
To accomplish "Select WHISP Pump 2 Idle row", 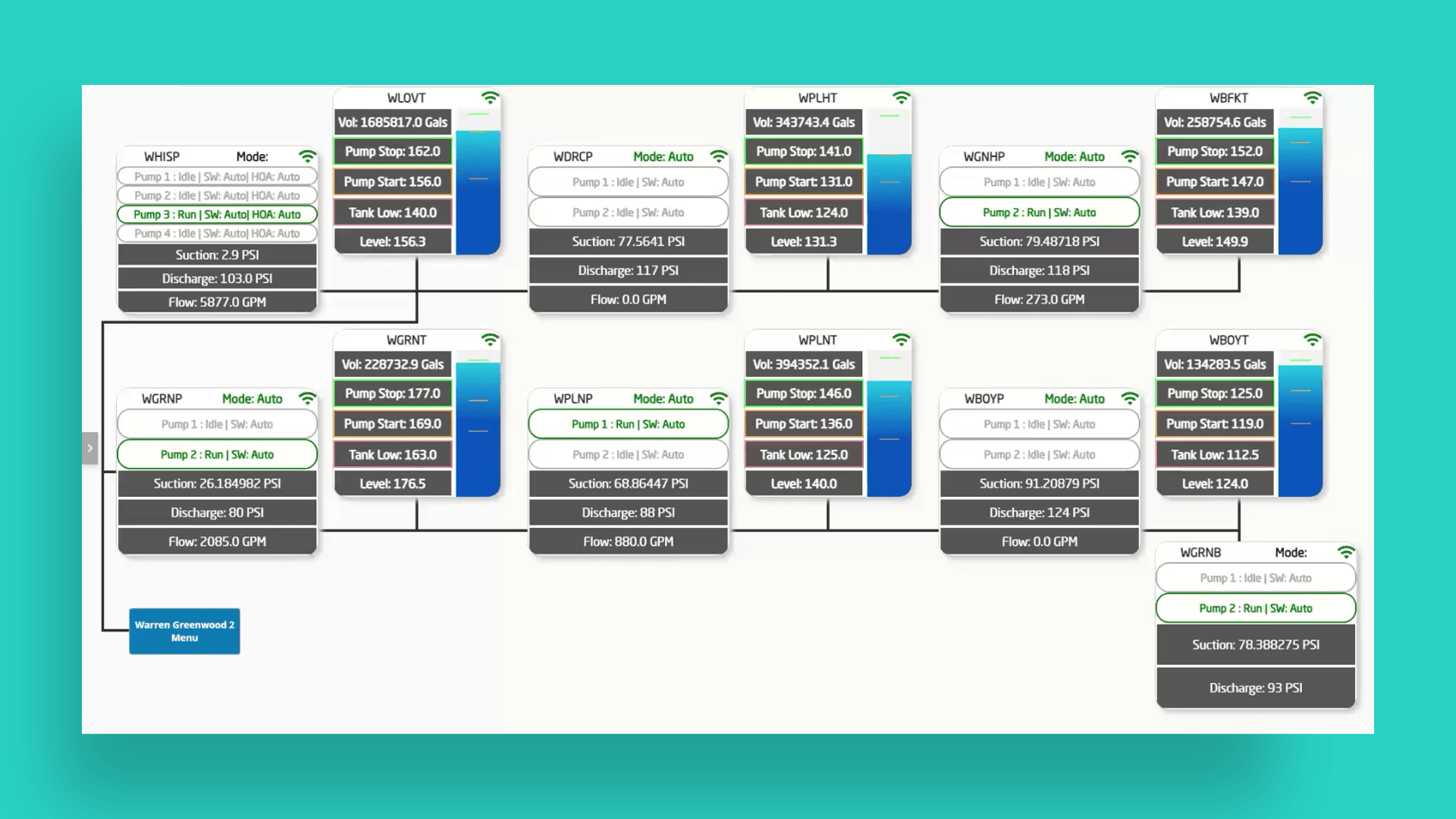I will click(217, 196).
